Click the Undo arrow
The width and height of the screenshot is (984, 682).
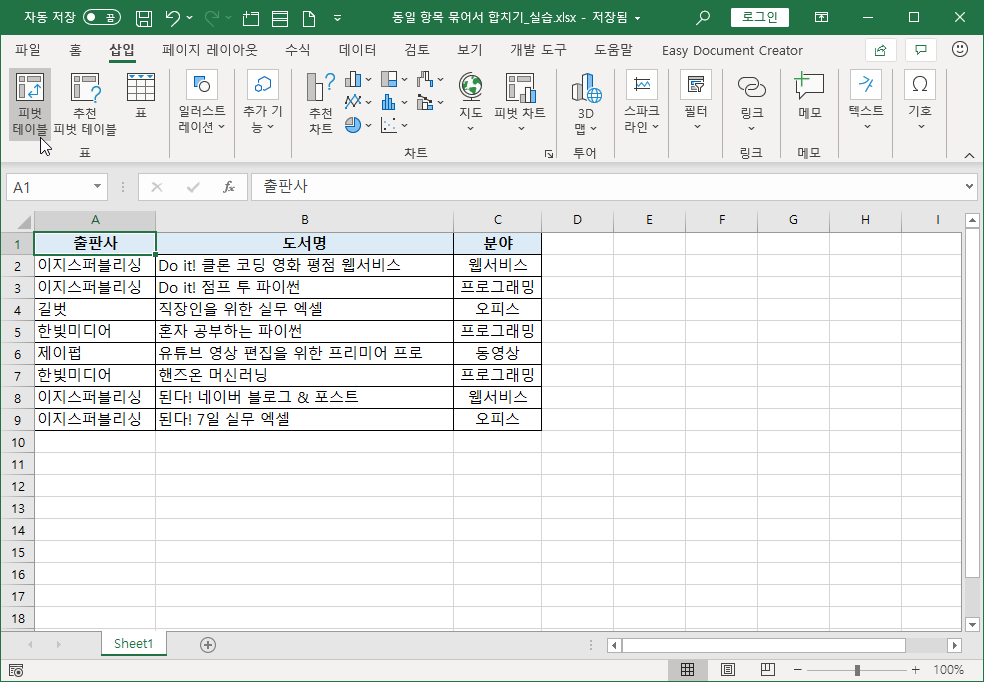click(x=174, y=18)
